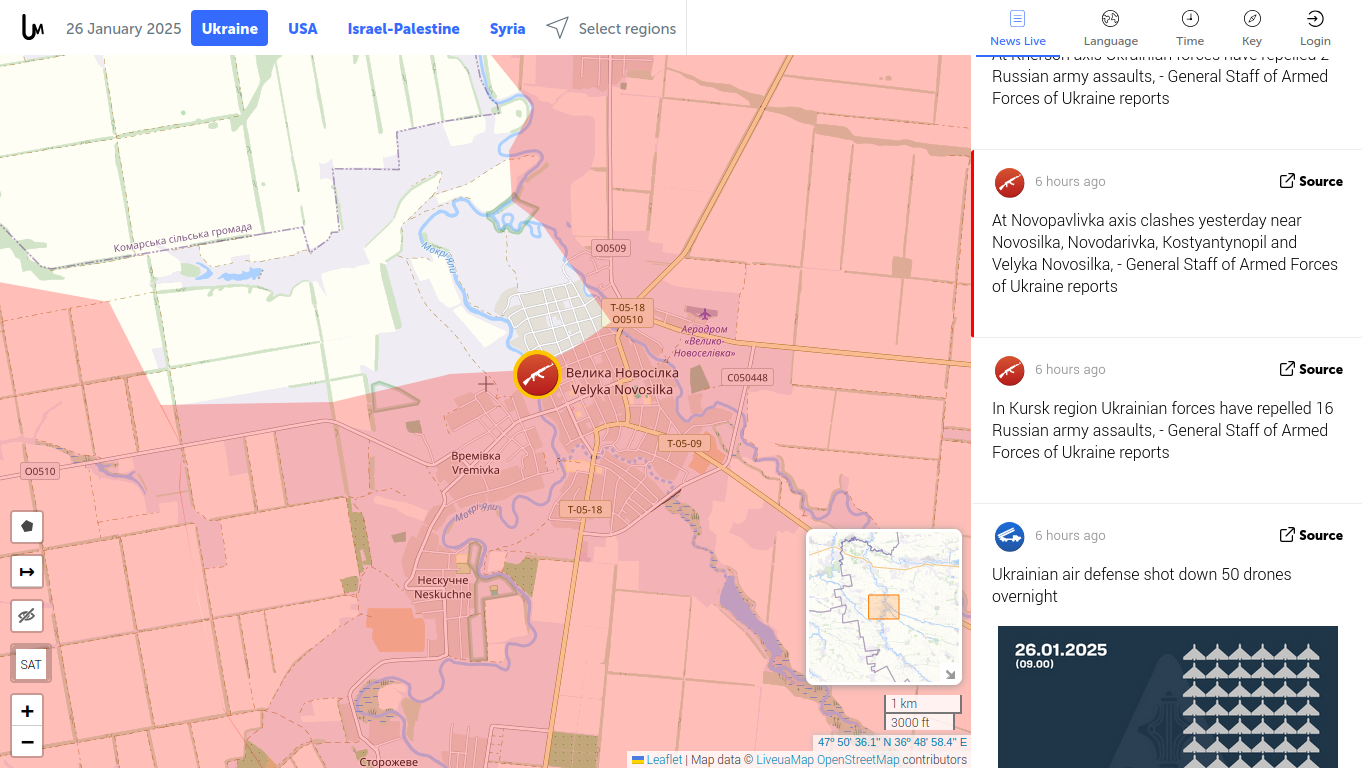Select the distance measure arrow tool
The height and width of the screenshot is (768, 1366).
click(x=27, y=571)
